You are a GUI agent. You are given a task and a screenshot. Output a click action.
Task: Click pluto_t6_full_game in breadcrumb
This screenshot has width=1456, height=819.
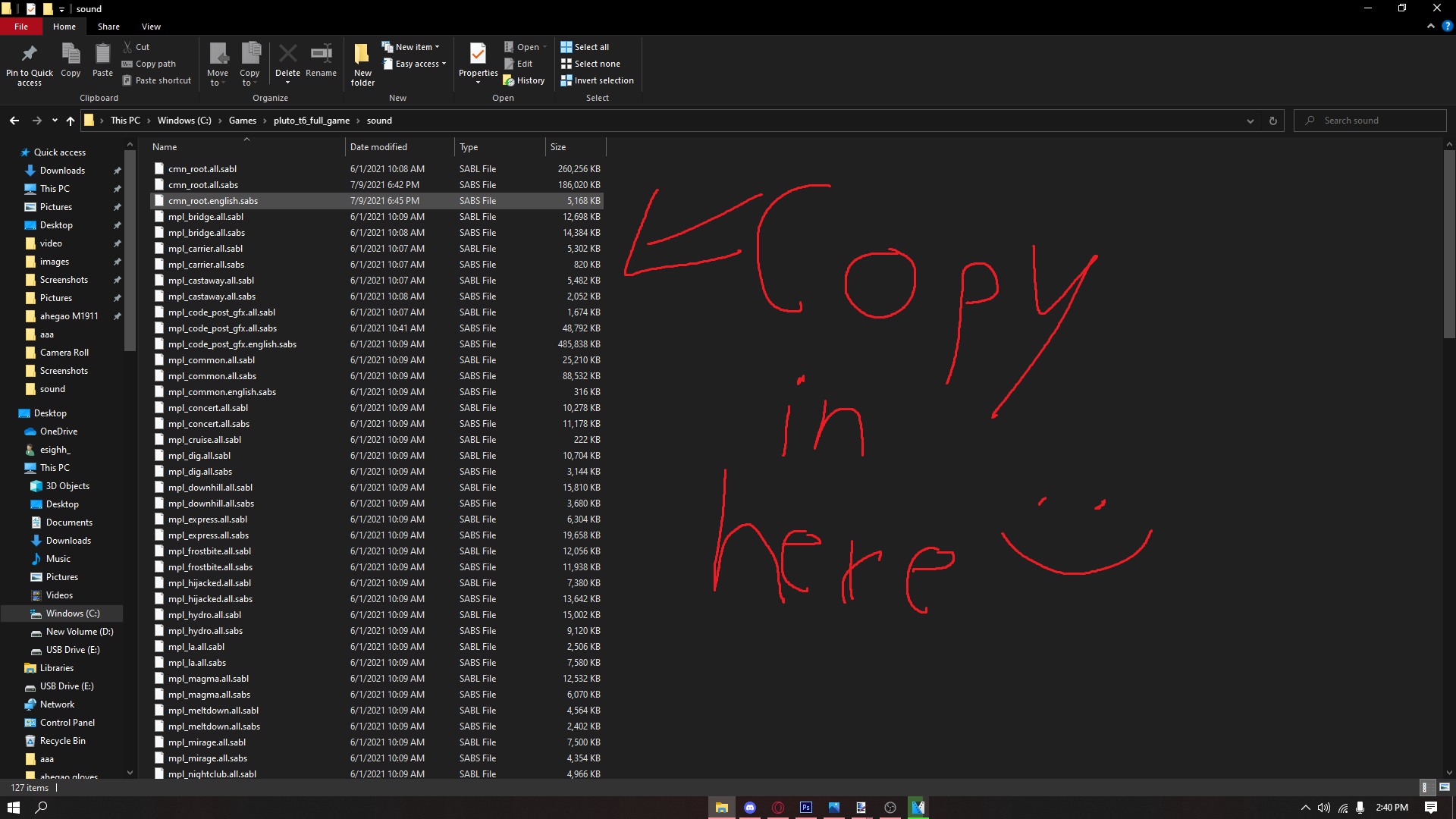coord(312,121)
